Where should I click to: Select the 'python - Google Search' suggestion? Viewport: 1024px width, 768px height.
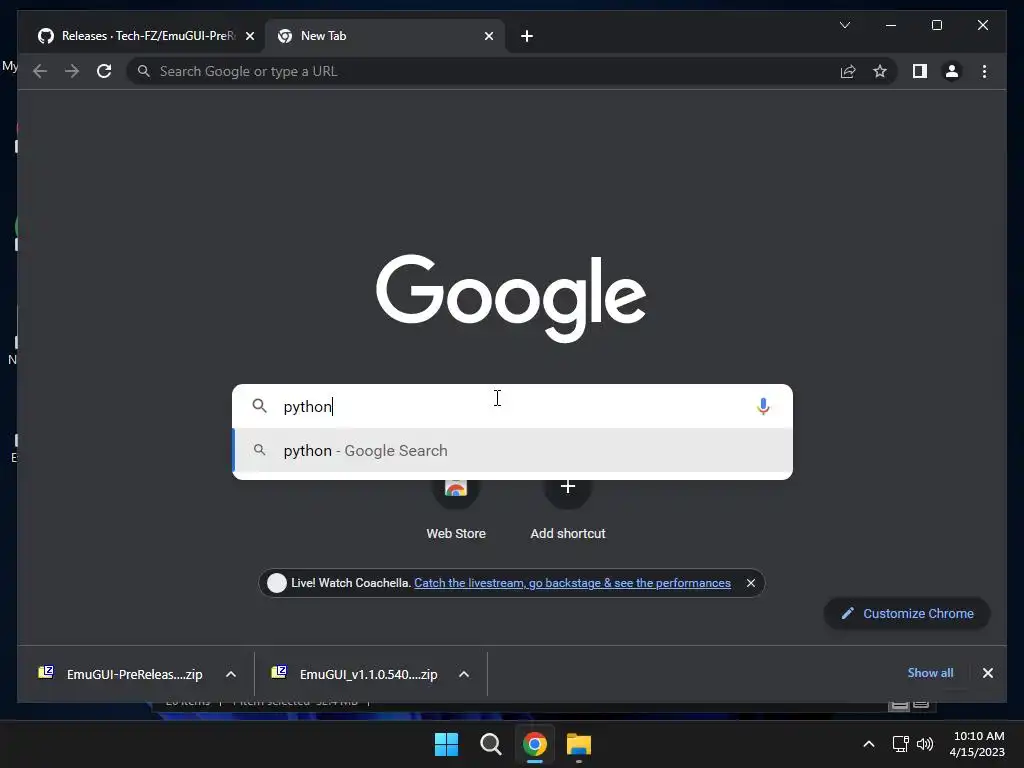512,451
